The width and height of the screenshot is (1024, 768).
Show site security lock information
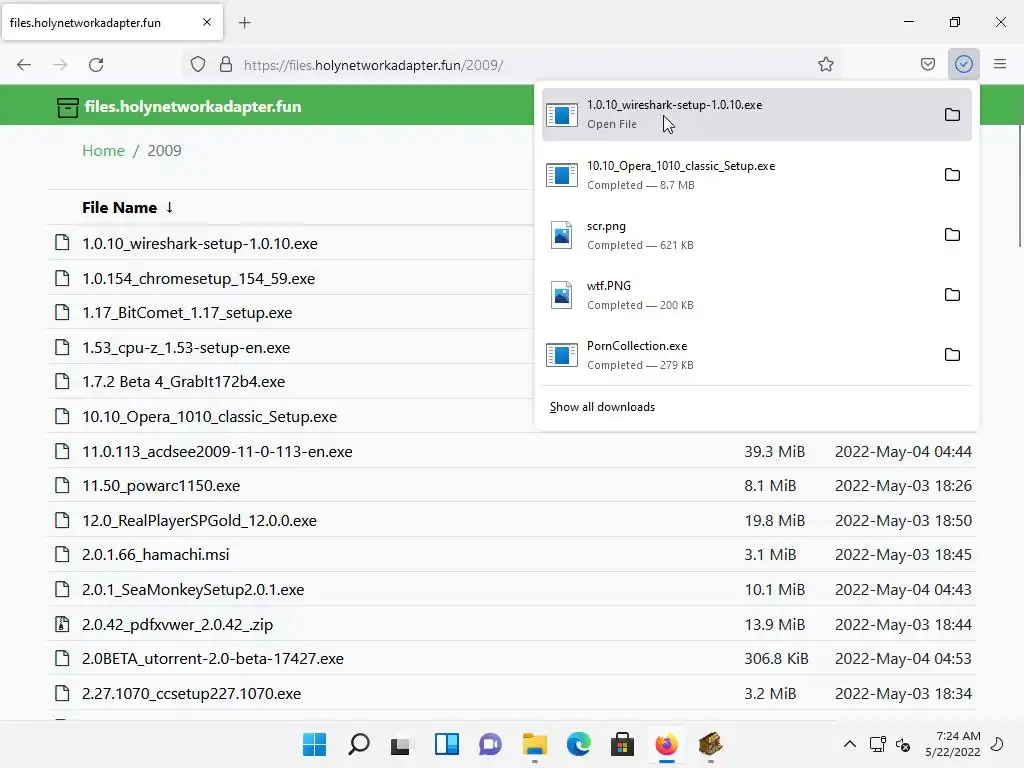pos(226,65)
